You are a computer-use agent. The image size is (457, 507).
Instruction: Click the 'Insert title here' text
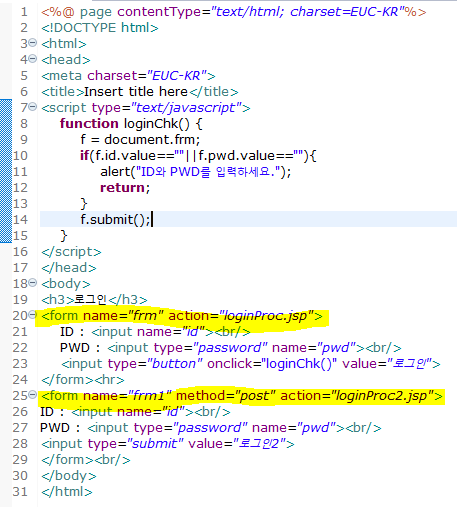click(x=136, y=92)
